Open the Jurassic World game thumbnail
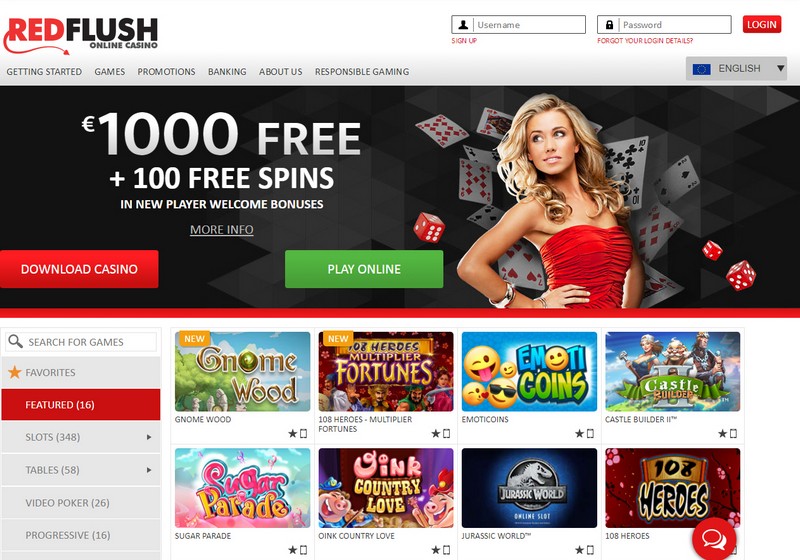 point(529,488)
